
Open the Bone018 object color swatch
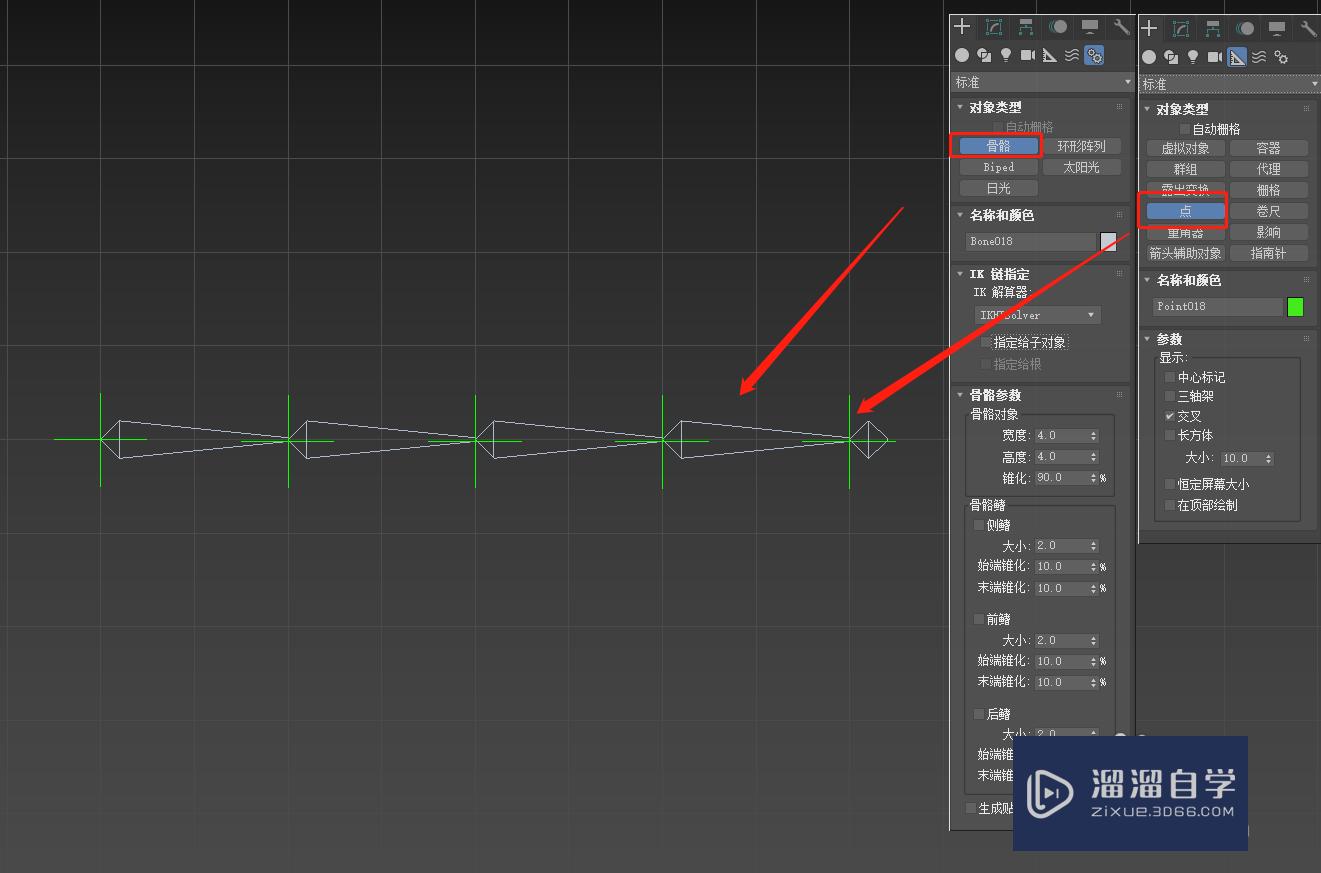click(1108, 241)
